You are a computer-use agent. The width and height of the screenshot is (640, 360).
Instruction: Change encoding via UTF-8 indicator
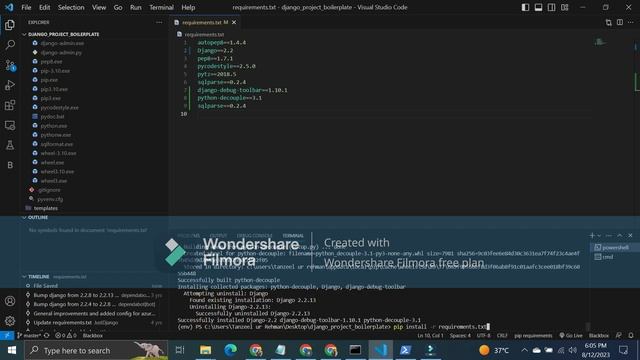484,336
